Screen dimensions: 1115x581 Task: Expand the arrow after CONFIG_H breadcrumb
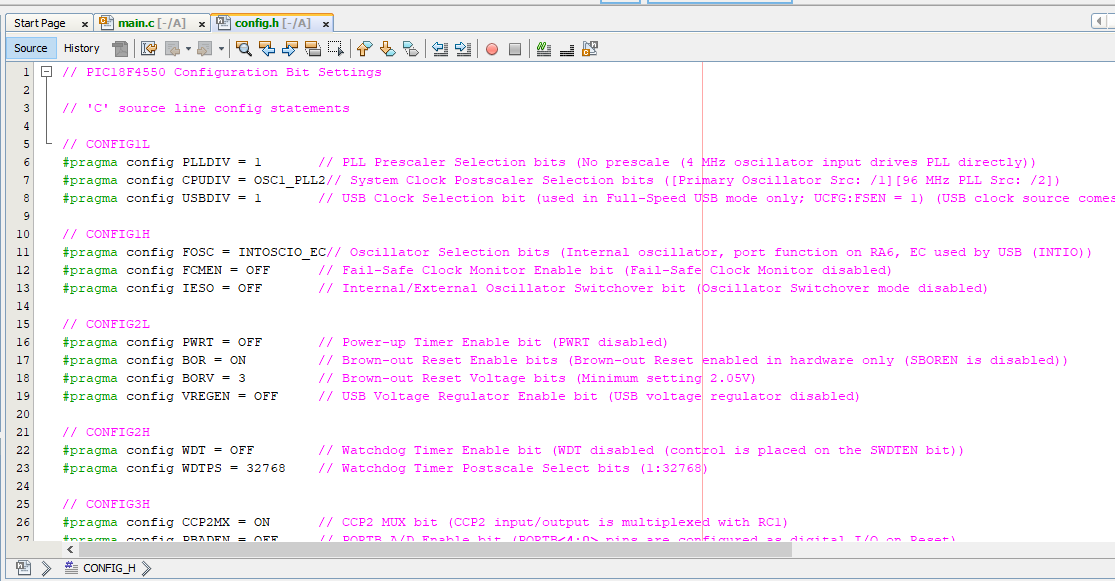(x=146, y=568)
